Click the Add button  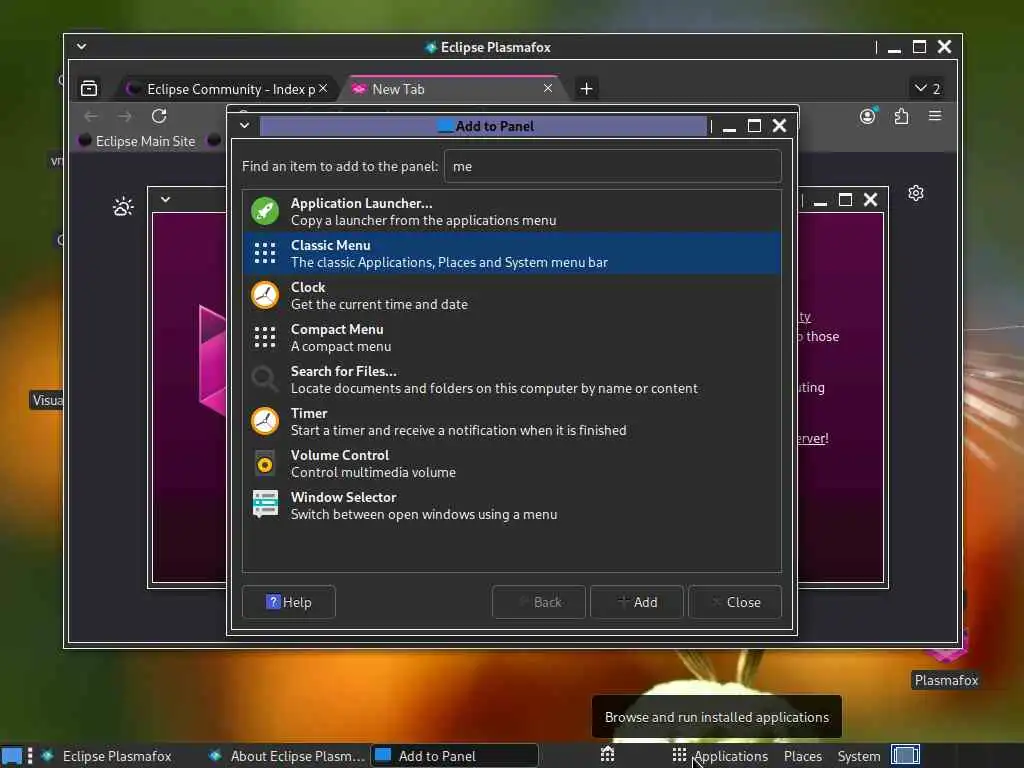point(637,601)
